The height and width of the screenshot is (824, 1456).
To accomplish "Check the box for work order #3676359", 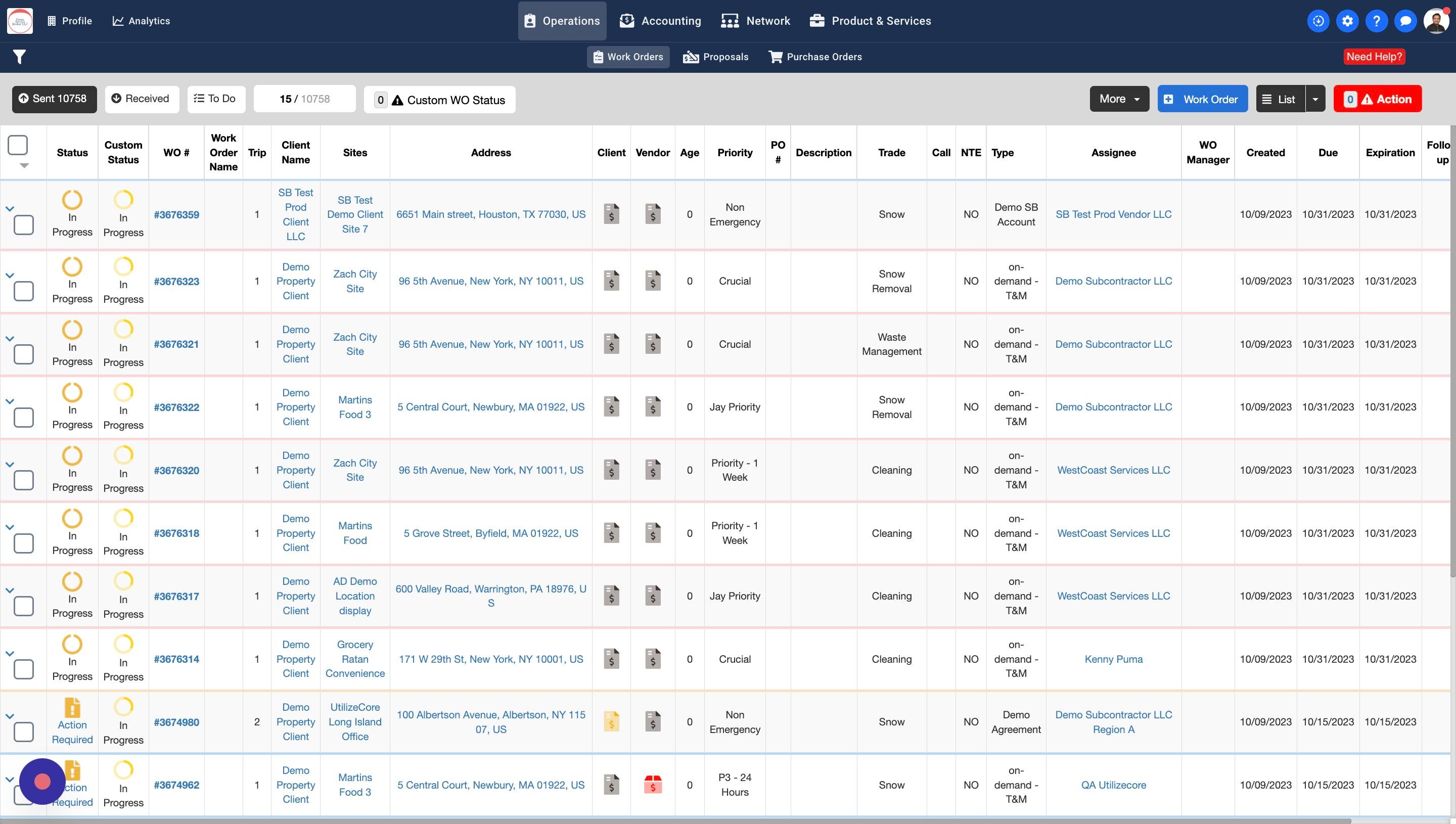I will 23,224.
